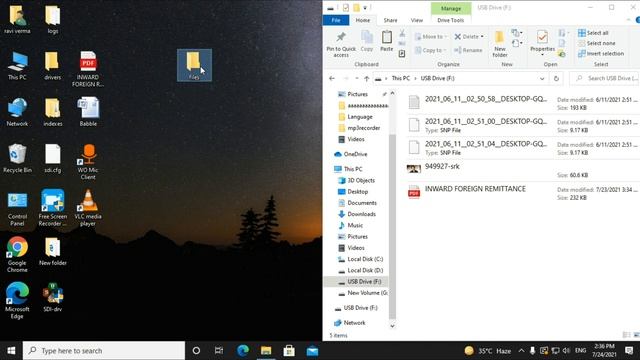Select Local Disk (C:) in navigation pane
Image resolution: width=640 pixels, height=360 pixels.
pos(361,259)
